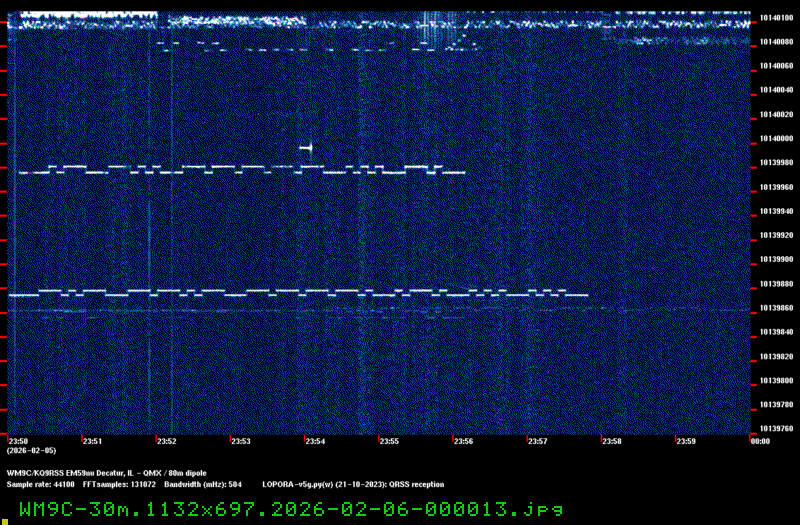Click the 10139880 frequency label
The image size is (800, 525).
coord(776,284)
